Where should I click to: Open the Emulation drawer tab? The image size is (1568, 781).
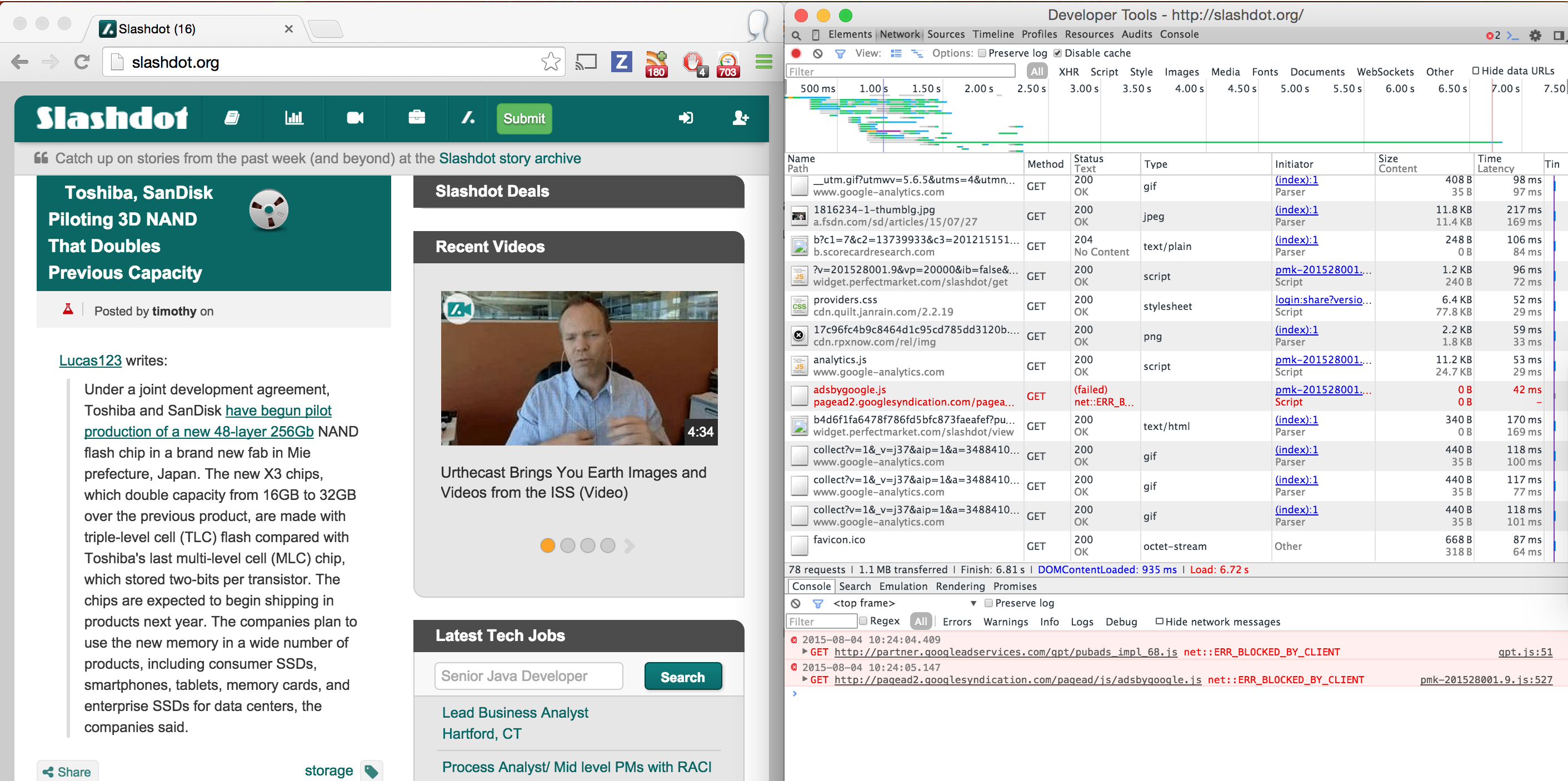point(903,586)
